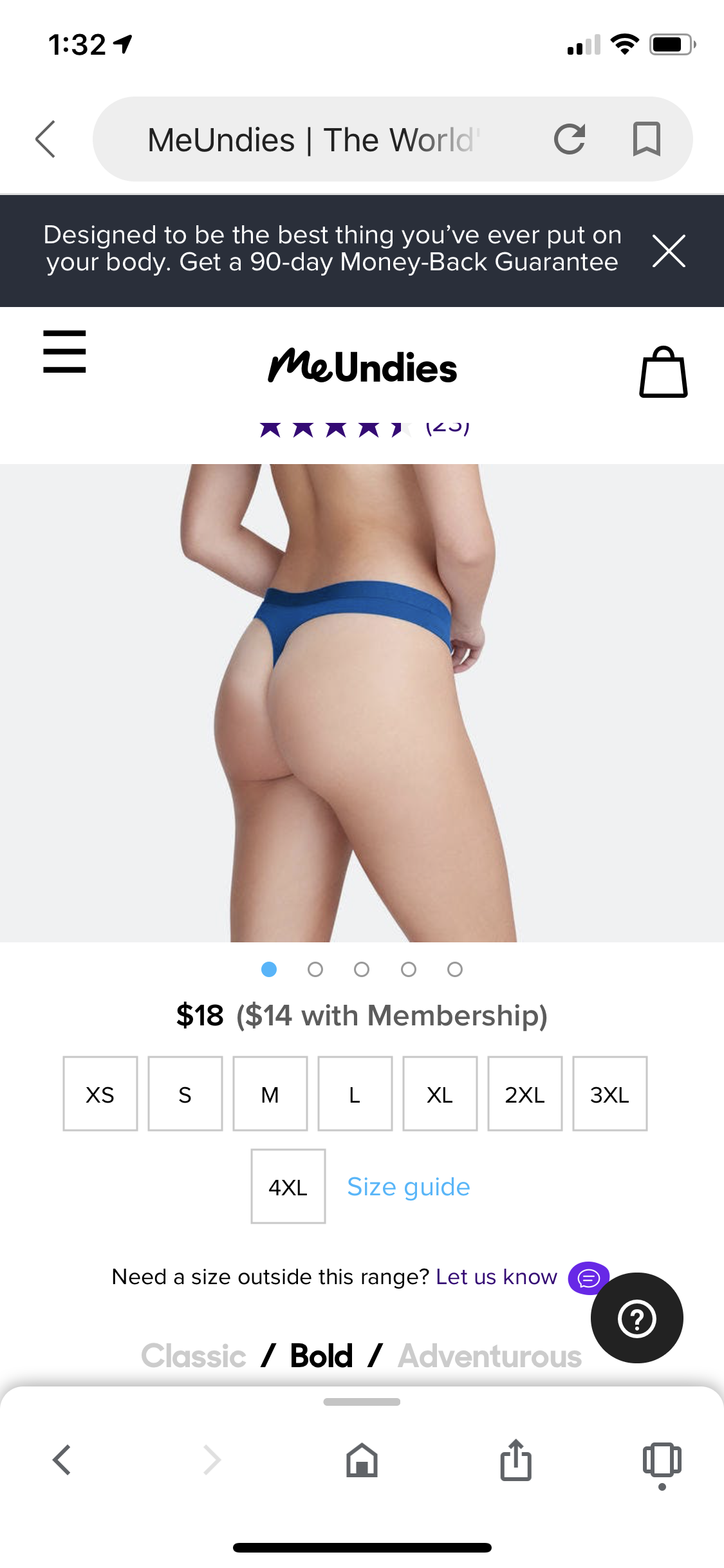
Task: Open the Size guide link
Action: pyautogui.click(x=409, y=1187)
